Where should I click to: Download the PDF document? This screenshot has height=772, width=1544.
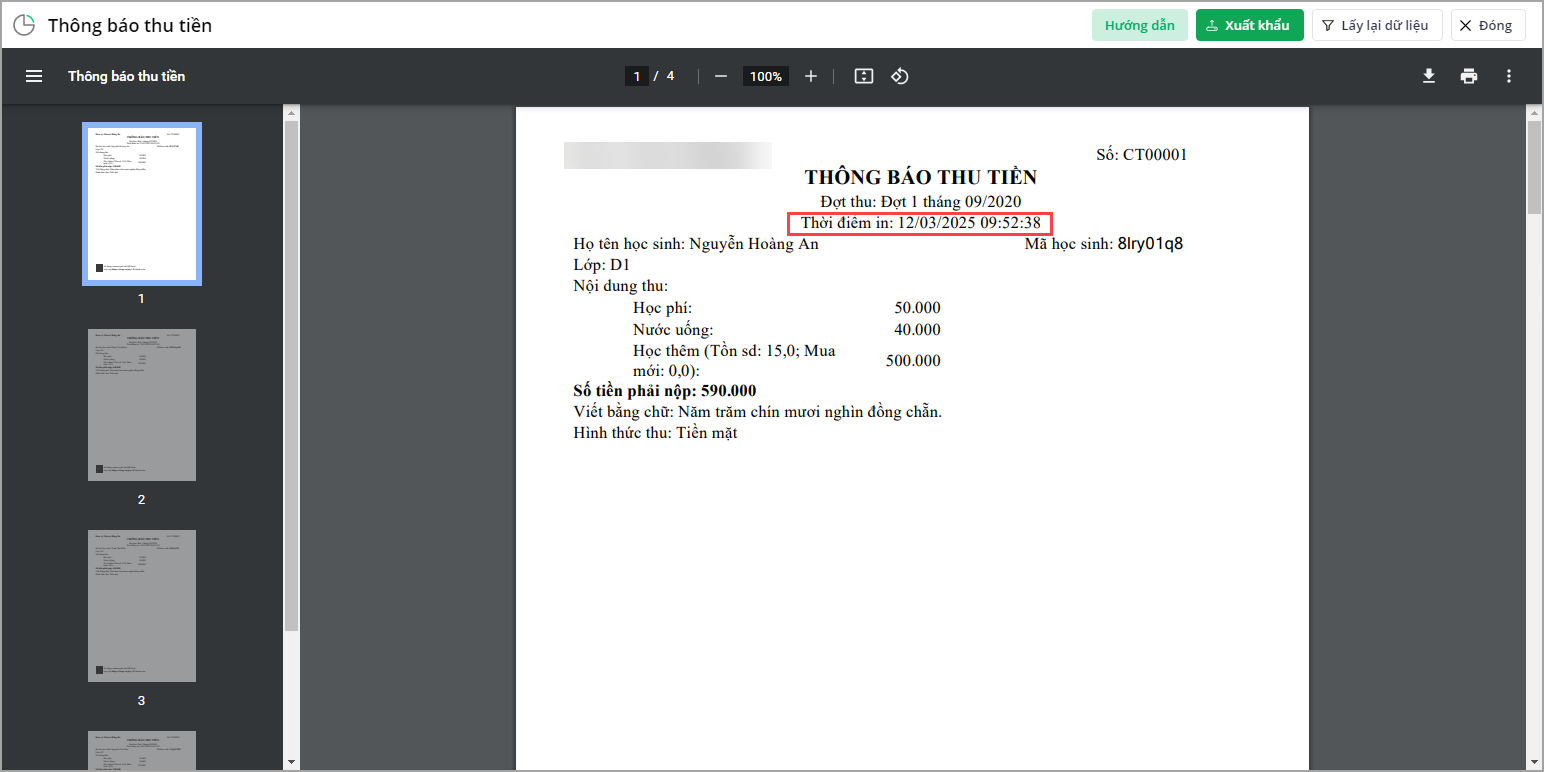click(x=1429, y=76)
